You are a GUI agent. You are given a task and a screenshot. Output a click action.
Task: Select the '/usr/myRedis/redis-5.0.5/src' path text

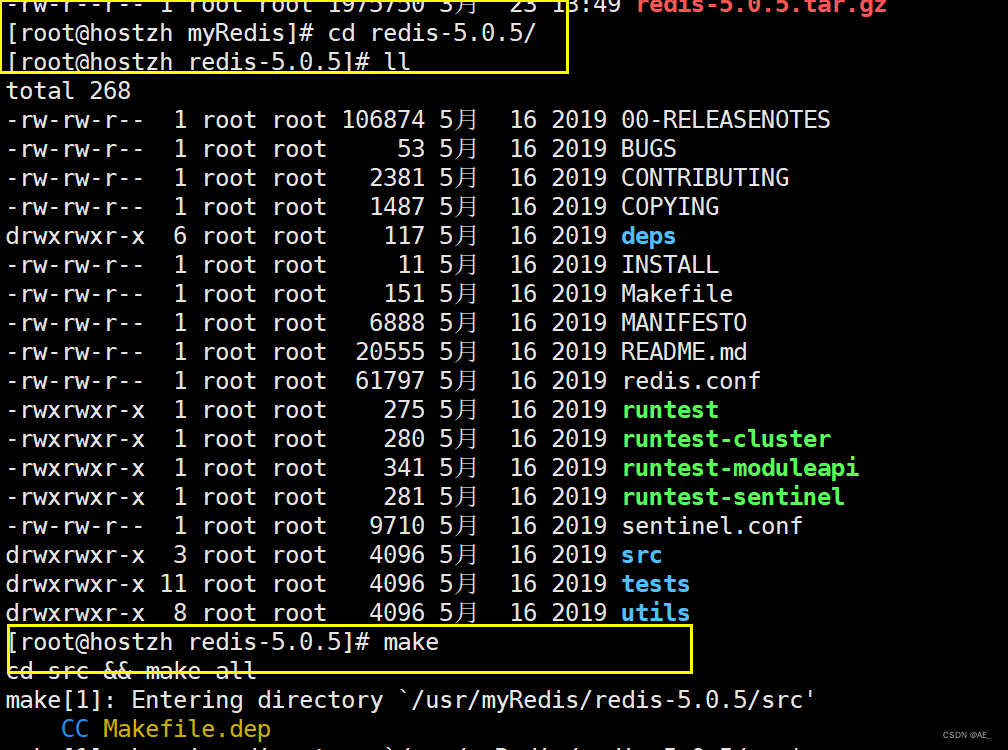point(608,701)
